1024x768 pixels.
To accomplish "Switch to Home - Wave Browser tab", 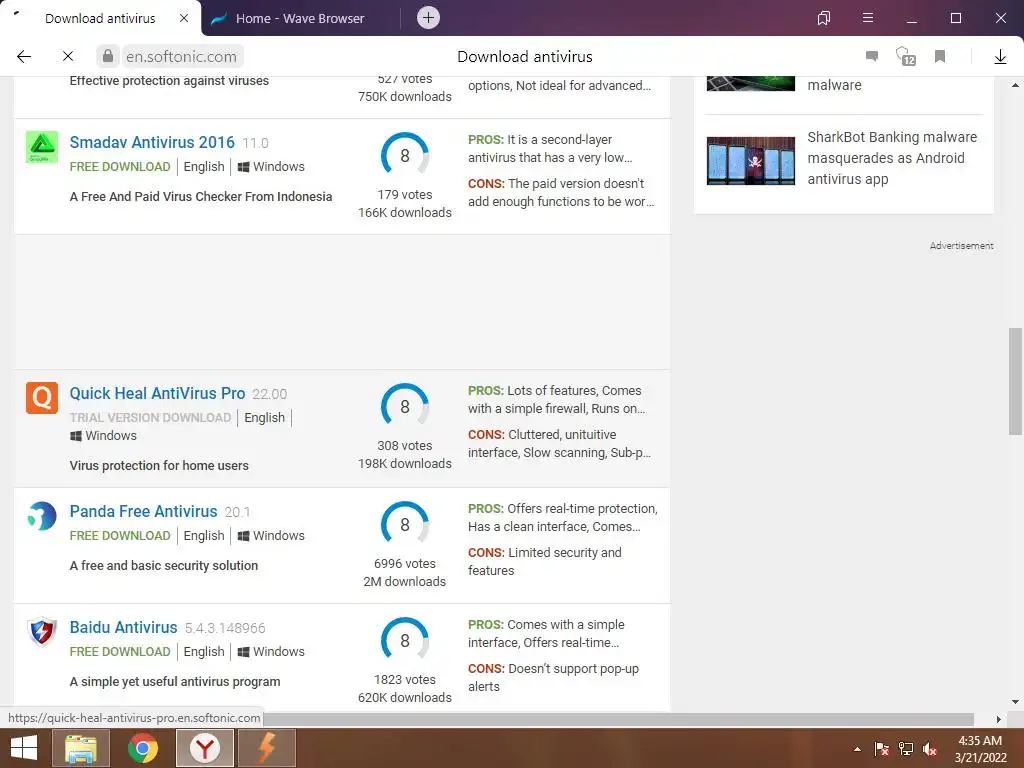I will [300, 18].
